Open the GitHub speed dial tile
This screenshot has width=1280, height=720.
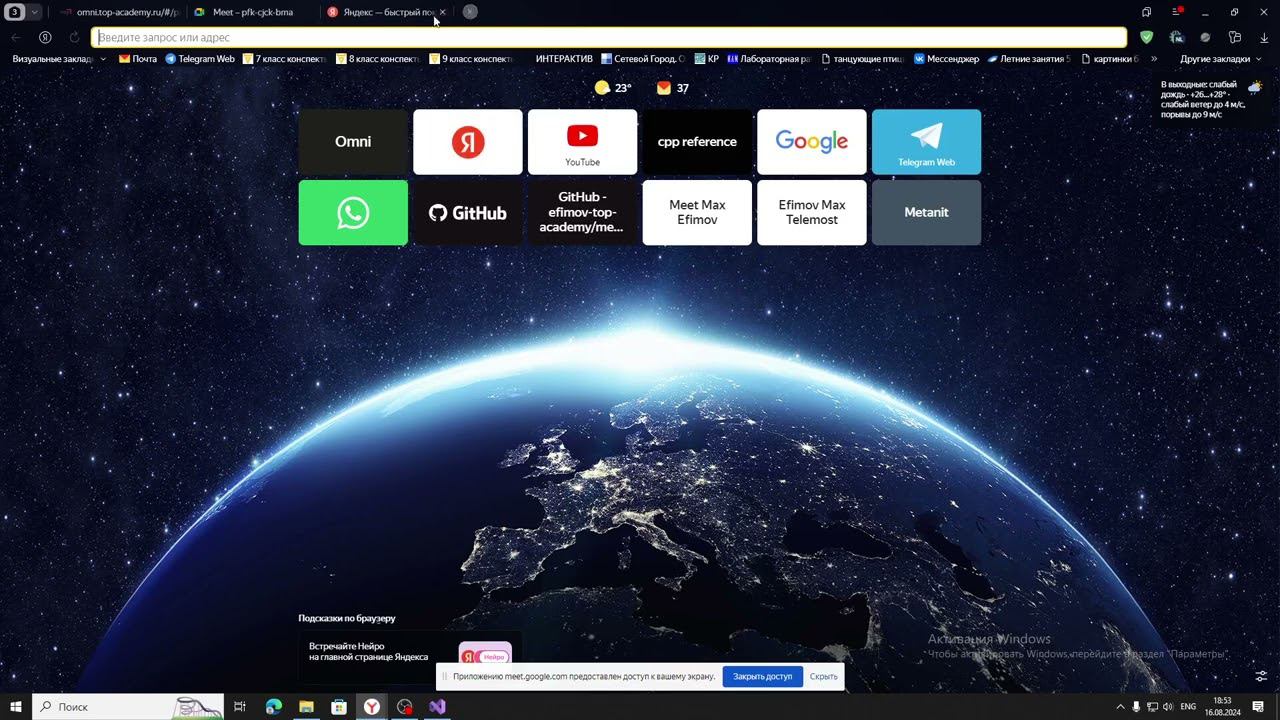point(468,213)
